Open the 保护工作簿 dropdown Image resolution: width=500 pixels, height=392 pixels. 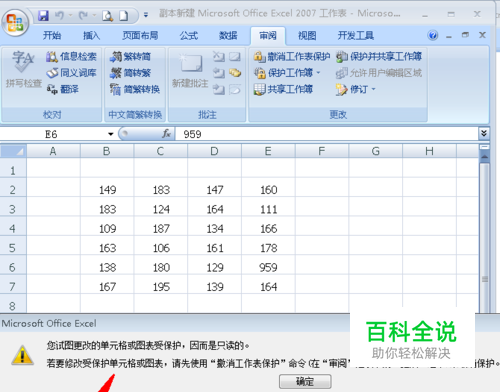287,73
